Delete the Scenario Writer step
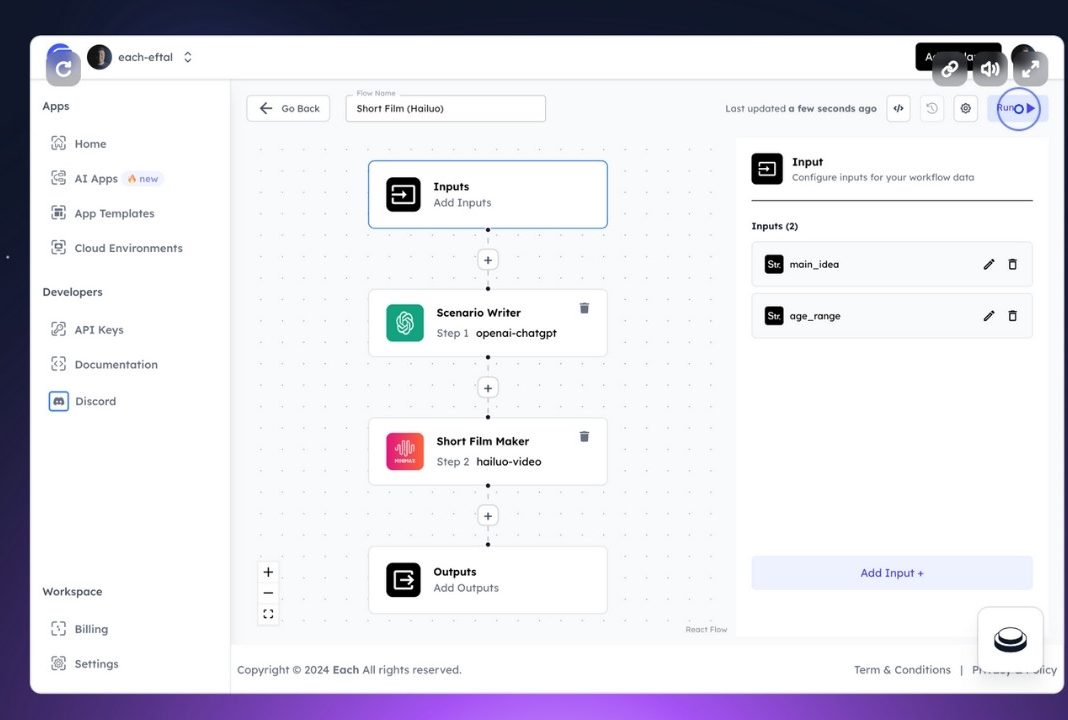The image size is (1068, 720). [x=584, y=308]
